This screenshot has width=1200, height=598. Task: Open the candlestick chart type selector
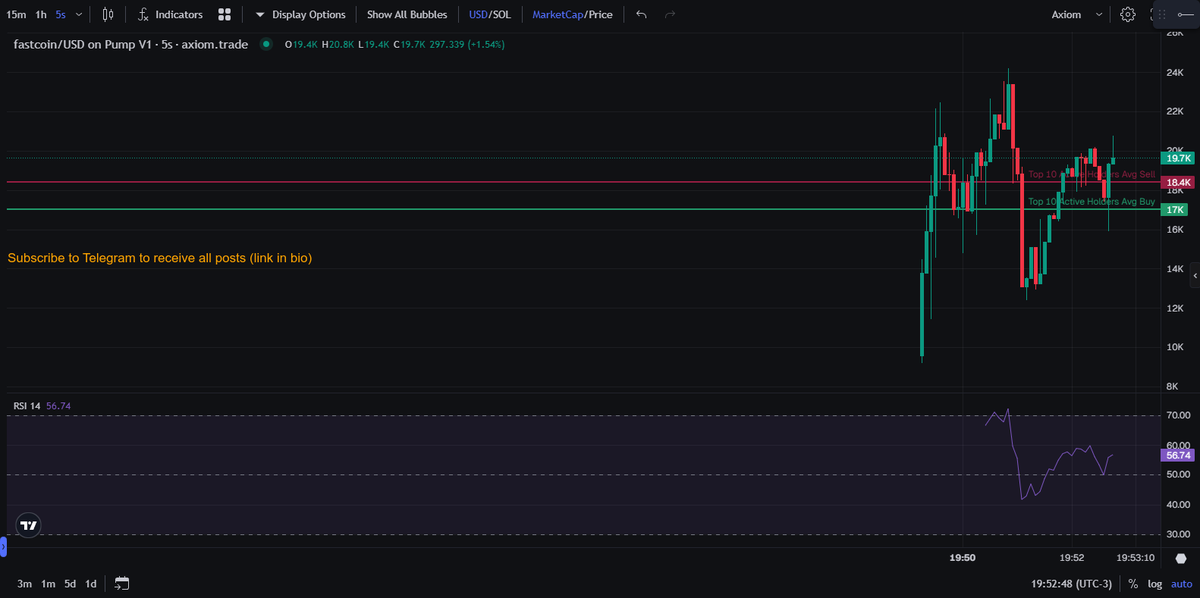coord(108,14)
